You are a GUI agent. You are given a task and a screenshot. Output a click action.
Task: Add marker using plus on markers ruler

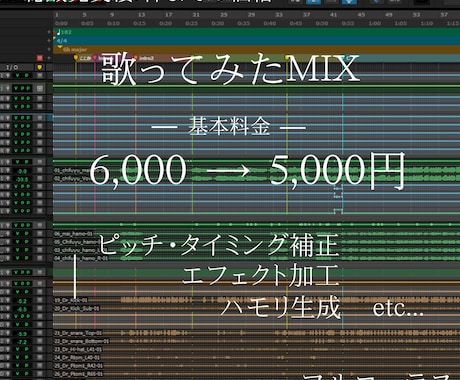click(x=49, y=58)
